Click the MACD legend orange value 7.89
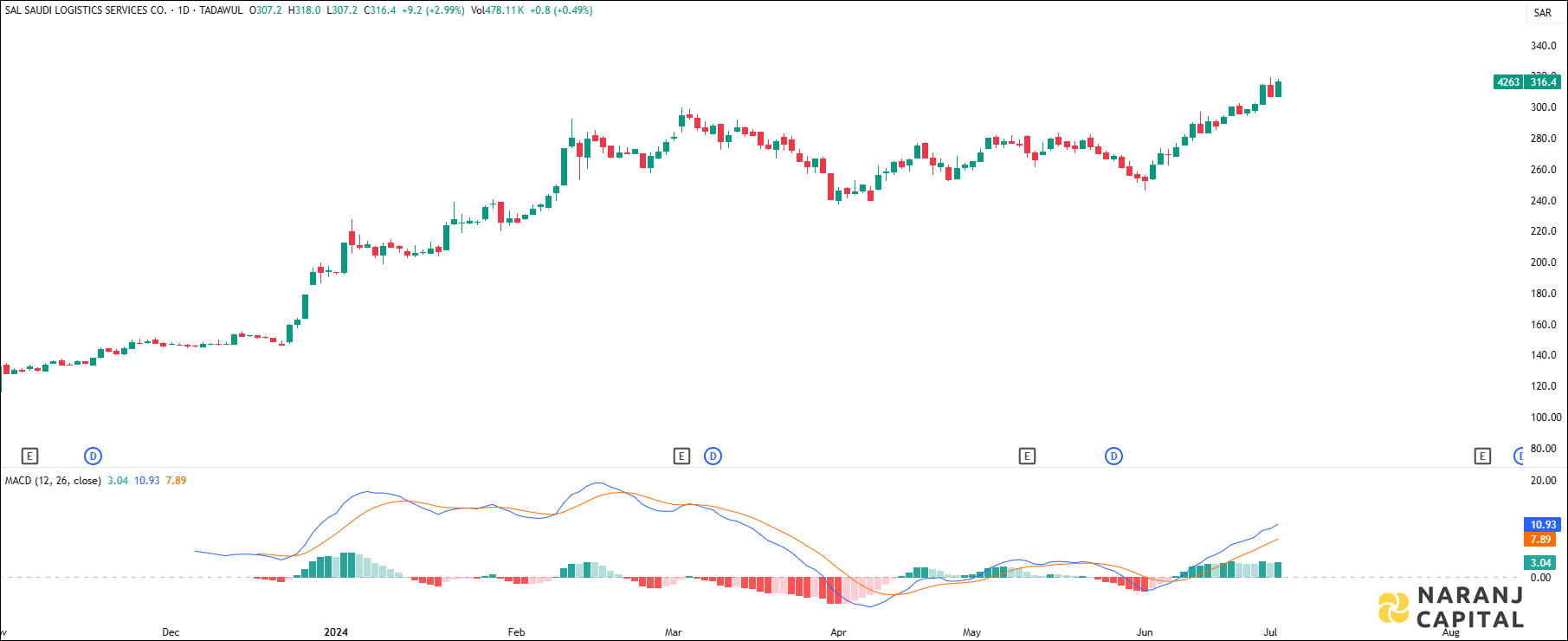This screenshot has width=1568, height=641. tap(176, 481)
